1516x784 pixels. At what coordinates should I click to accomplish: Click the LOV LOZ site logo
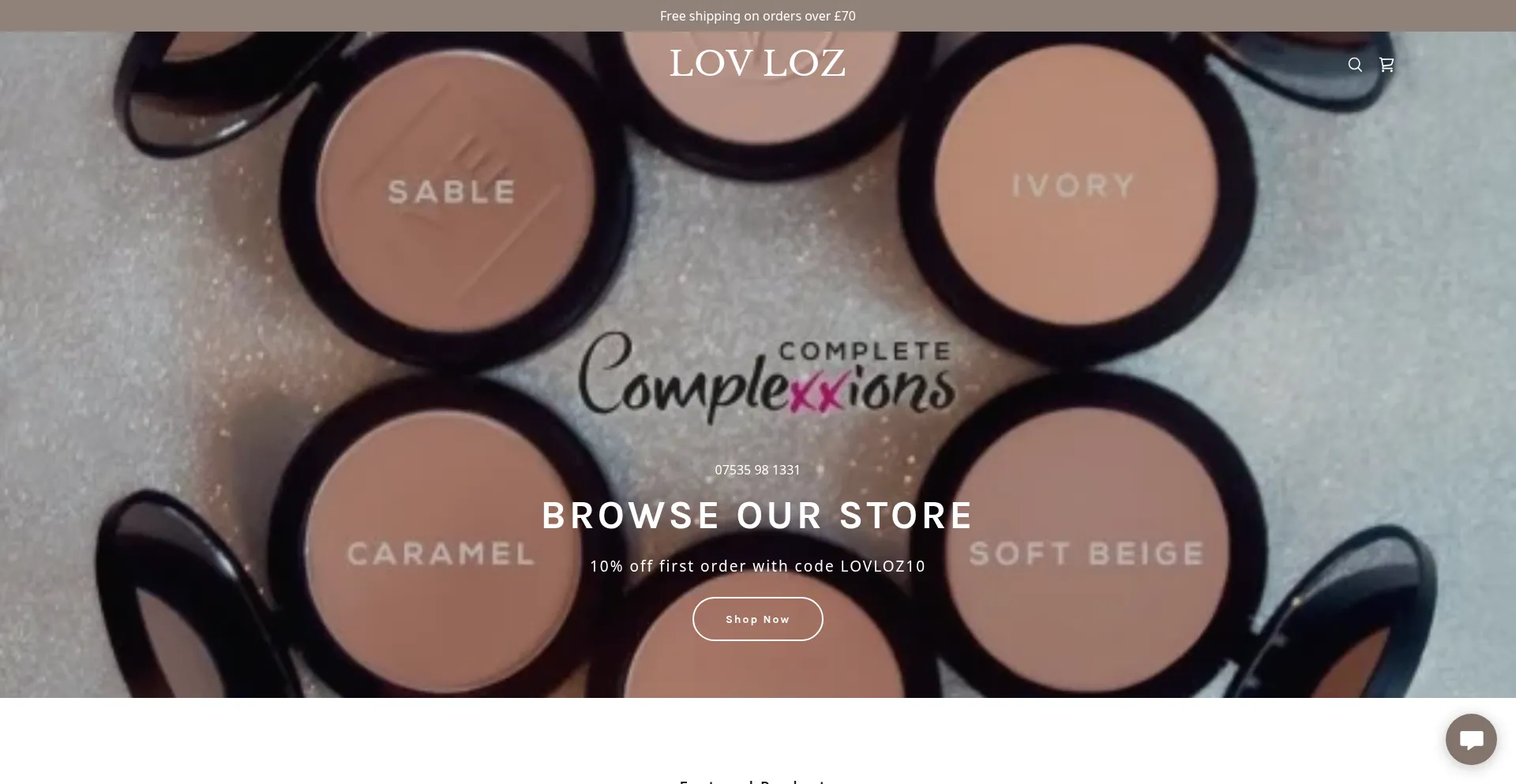757,64
